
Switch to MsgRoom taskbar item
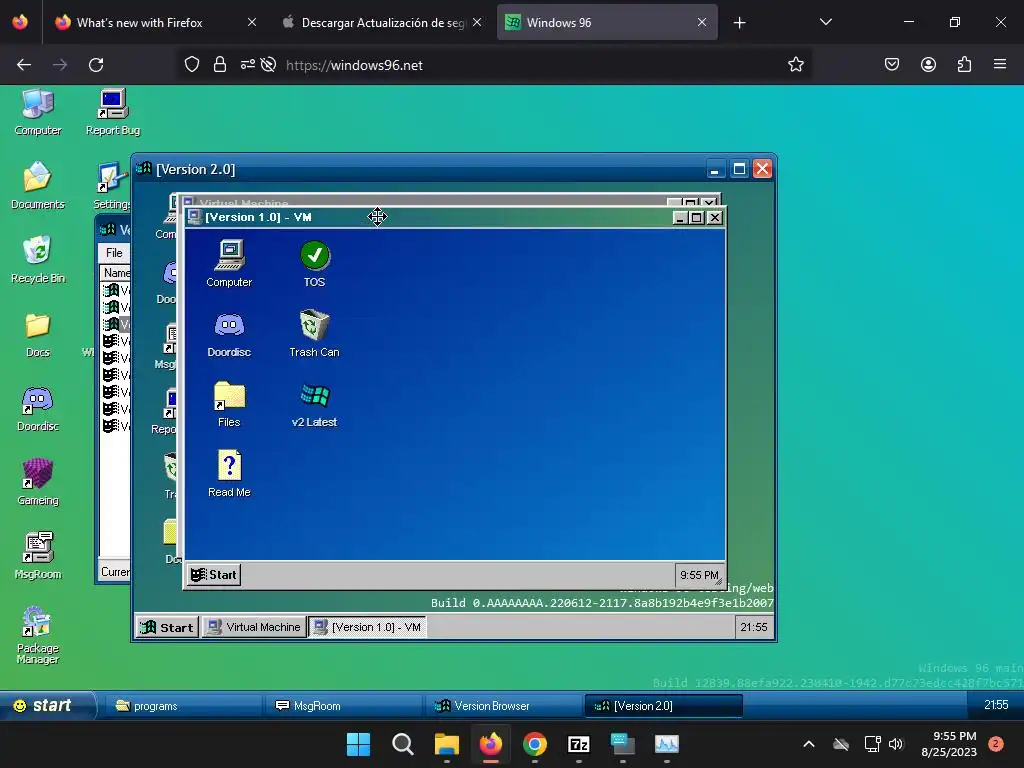coord(344,706)
